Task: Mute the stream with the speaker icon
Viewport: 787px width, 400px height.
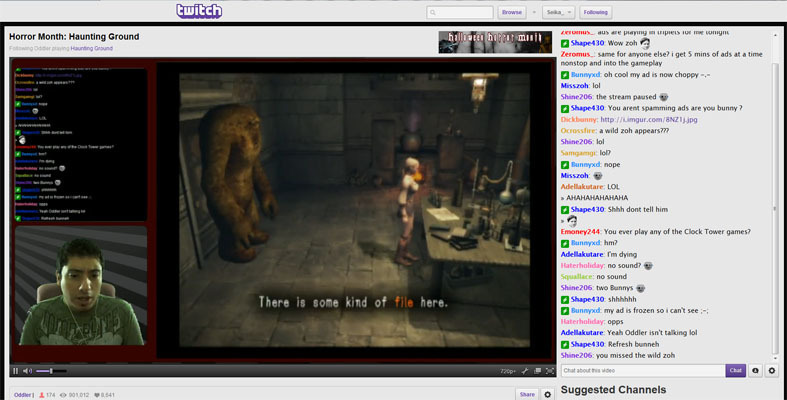Action: 28,371
